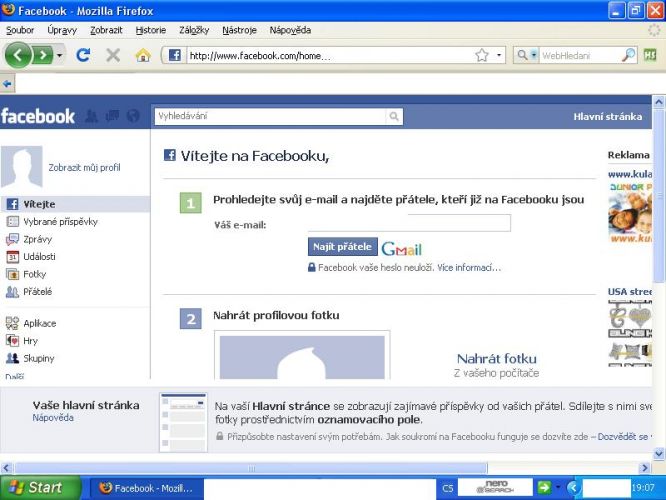This screenshot has height=500, width=666.
Task: Click the home page layout thumbnail
Action: 183,422
